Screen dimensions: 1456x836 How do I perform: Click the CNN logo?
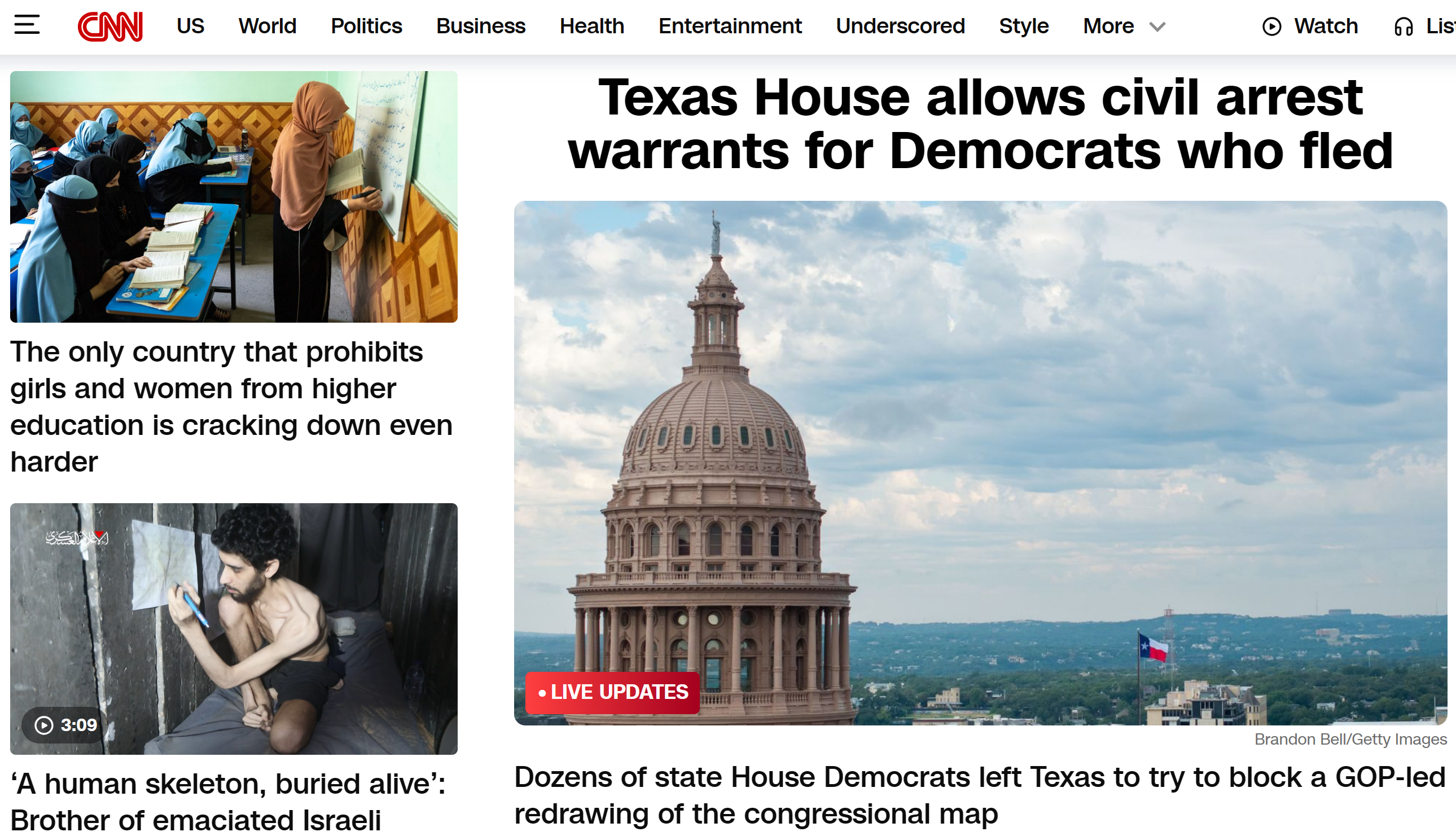coord(110,27)
